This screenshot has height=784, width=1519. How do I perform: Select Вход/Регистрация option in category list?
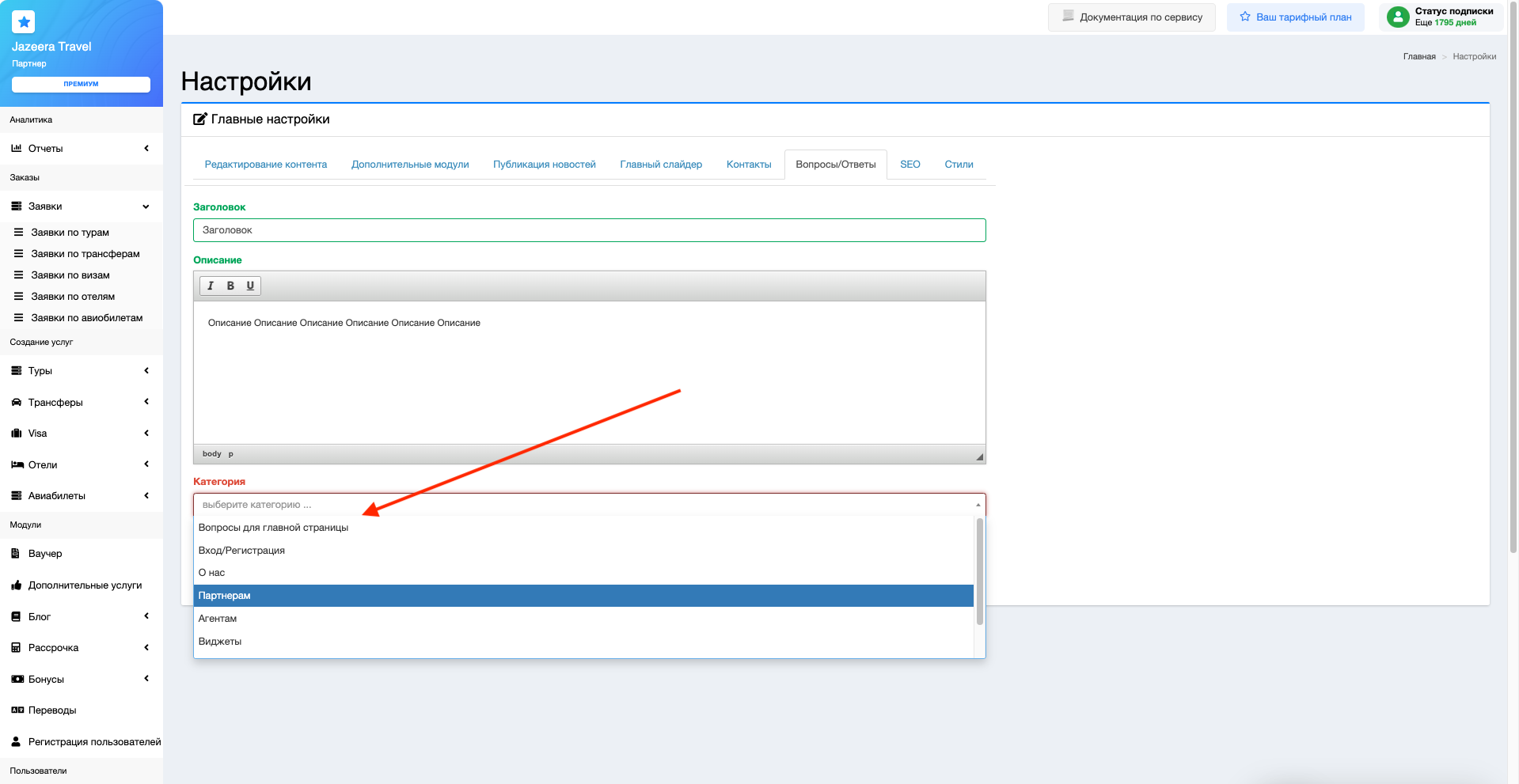tap(583, 551)
